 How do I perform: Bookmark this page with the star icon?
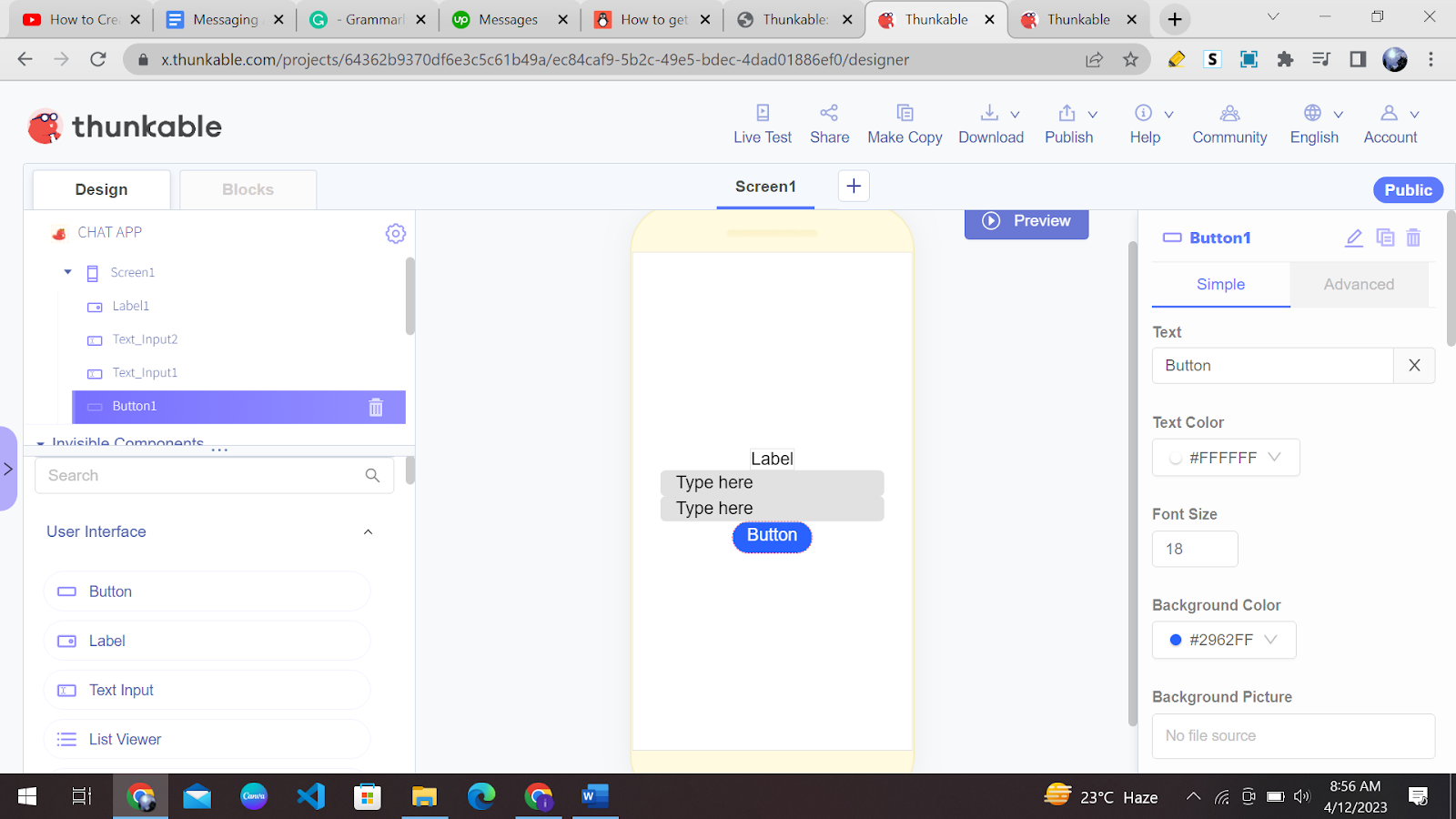click(1130, 59)
